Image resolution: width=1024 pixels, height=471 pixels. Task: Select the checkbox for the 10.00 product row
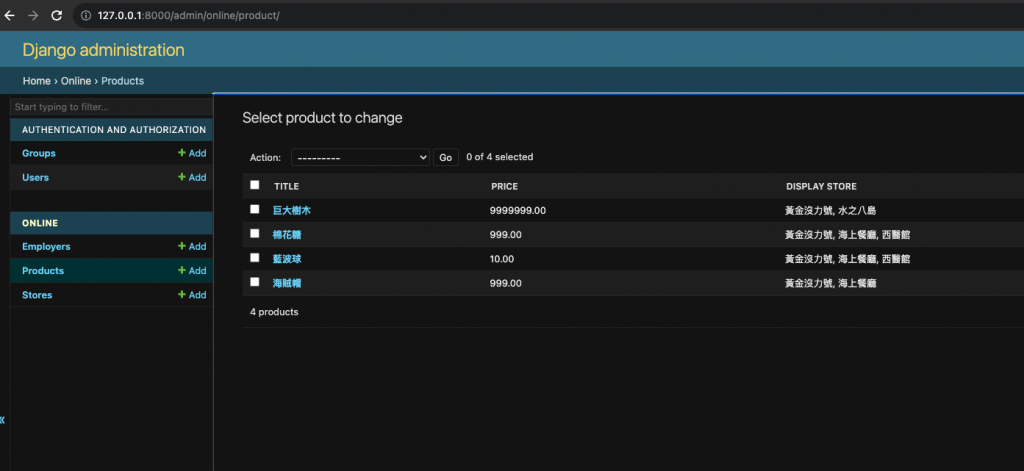click(x=255, y=258)
